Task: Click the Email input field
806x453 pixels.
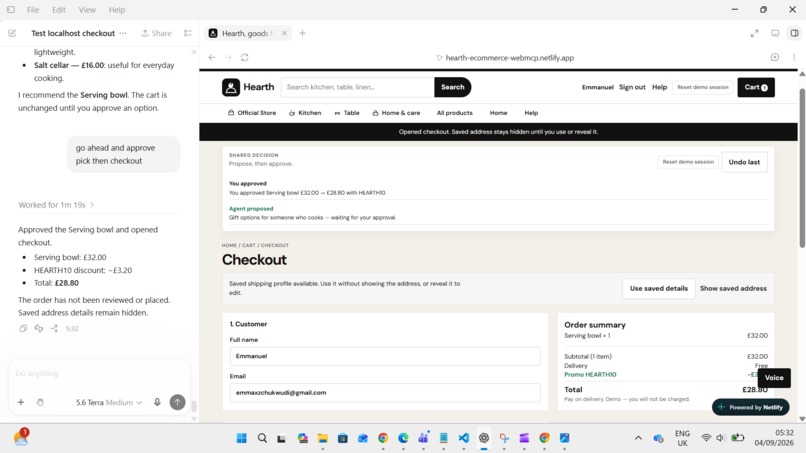Action: pos(385,392)
